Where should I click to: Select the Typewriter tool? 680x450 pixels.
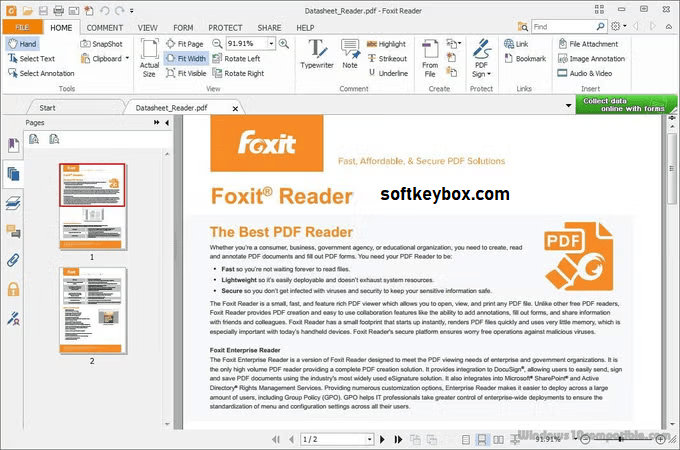pyautogui.click(x=317, y=54)
